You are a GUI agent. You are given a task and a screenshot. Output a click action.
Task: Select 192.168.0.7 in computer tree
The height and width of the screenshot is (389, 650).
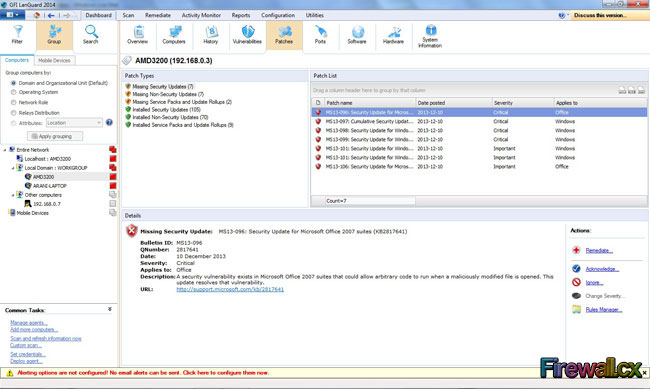coord(46,204)
